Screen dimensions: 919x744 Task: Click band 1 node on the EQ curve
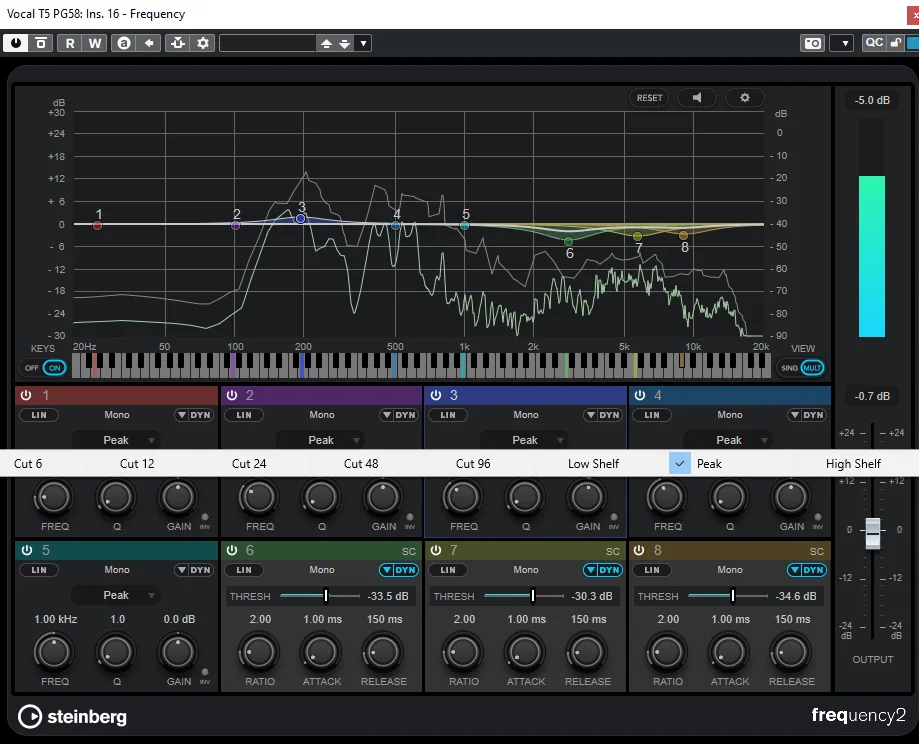[x=98, y=225]
